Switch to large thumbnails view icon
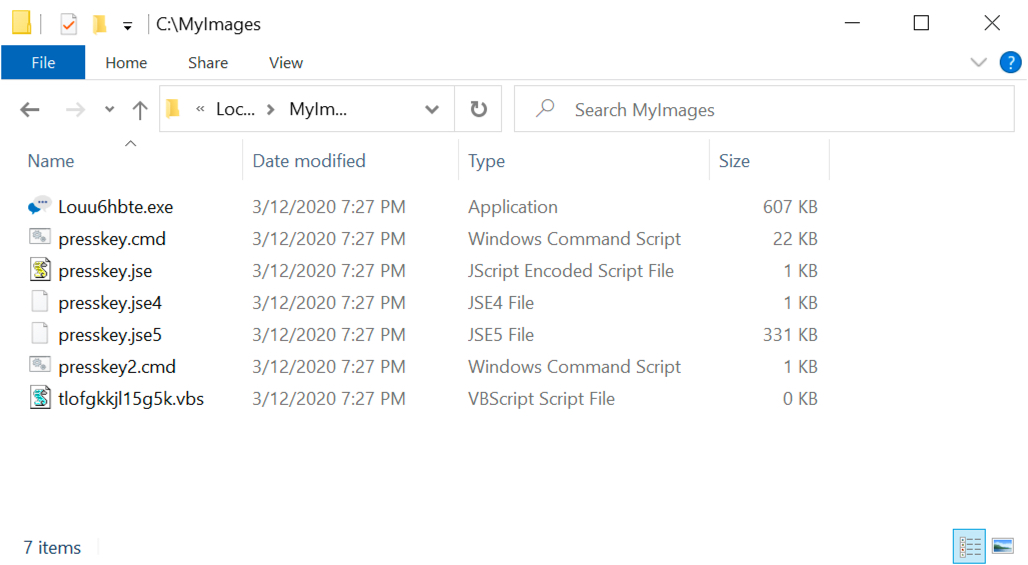The image size is (1028, 565). click(1003, 546)
